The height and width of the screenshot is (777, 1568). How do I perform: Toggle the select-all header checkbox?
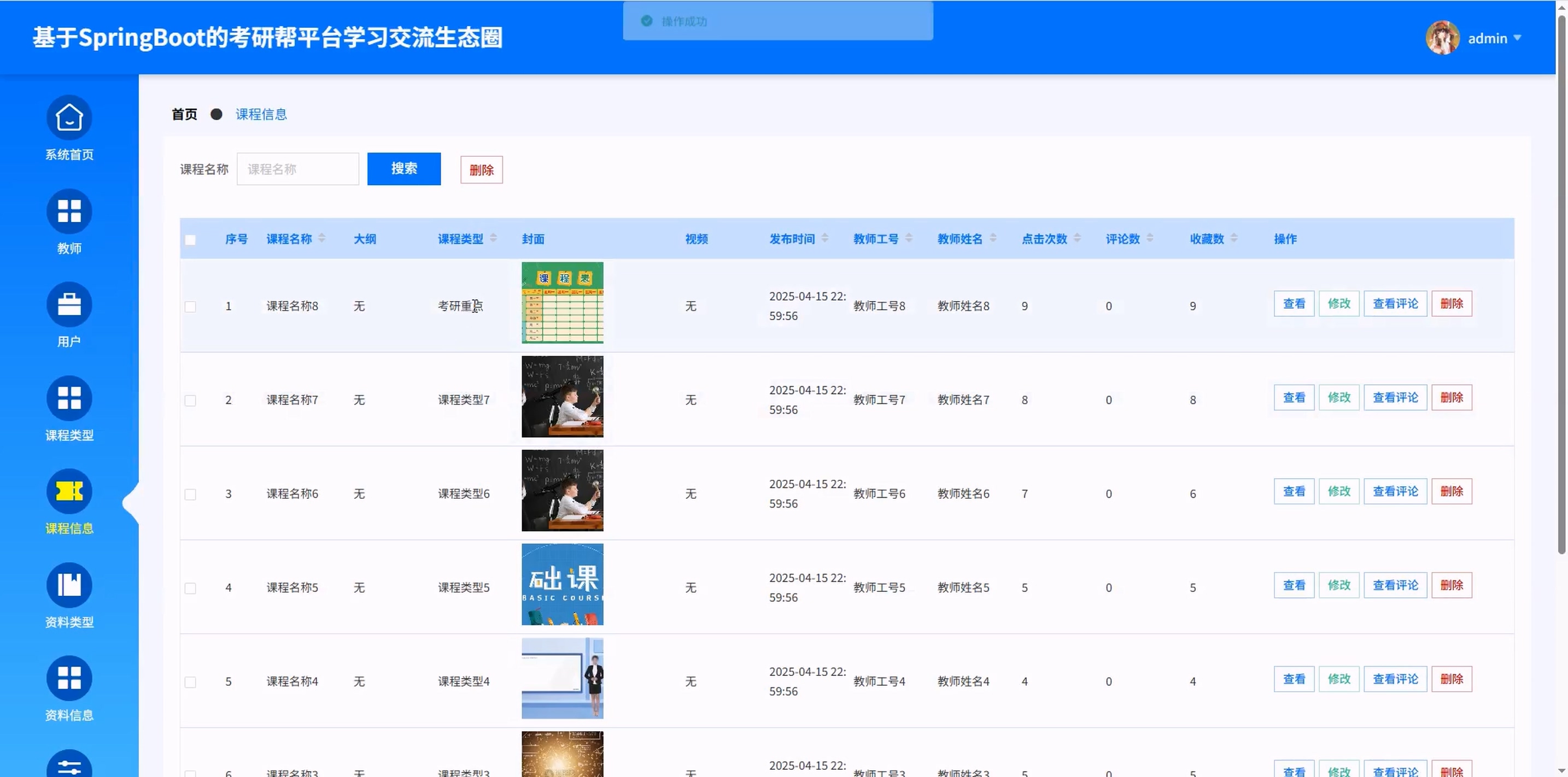point(190,240)
